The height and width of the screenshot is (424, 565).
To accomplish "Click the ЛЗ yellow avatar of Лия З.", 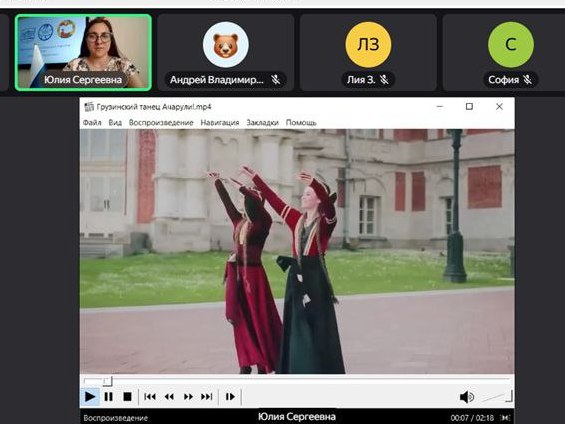I will 368,45.
